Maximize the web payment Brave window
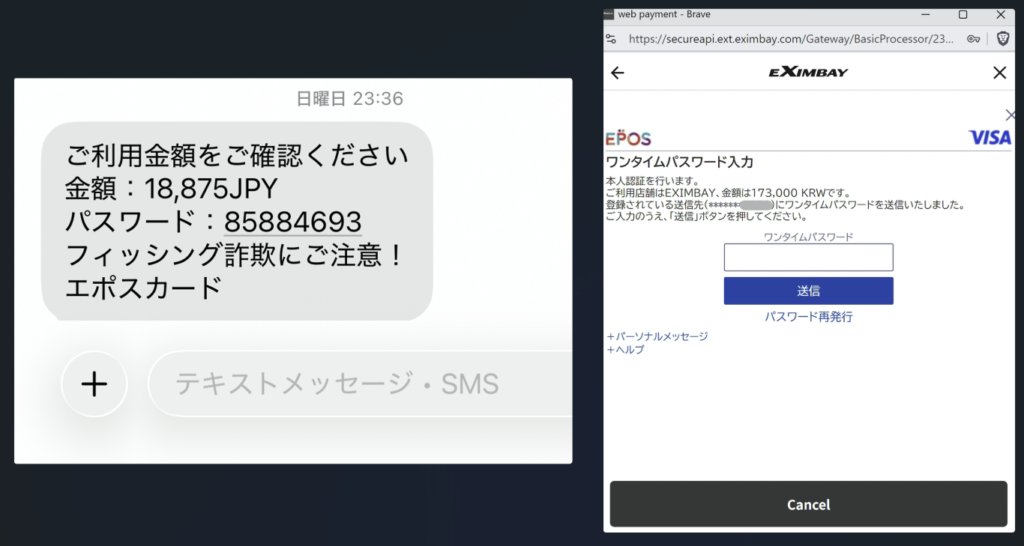The image size is (1024, 546). [963, 14]
